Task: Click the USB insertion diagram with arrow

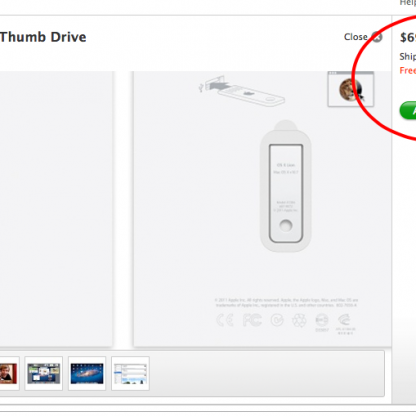Action: [242, 91]
